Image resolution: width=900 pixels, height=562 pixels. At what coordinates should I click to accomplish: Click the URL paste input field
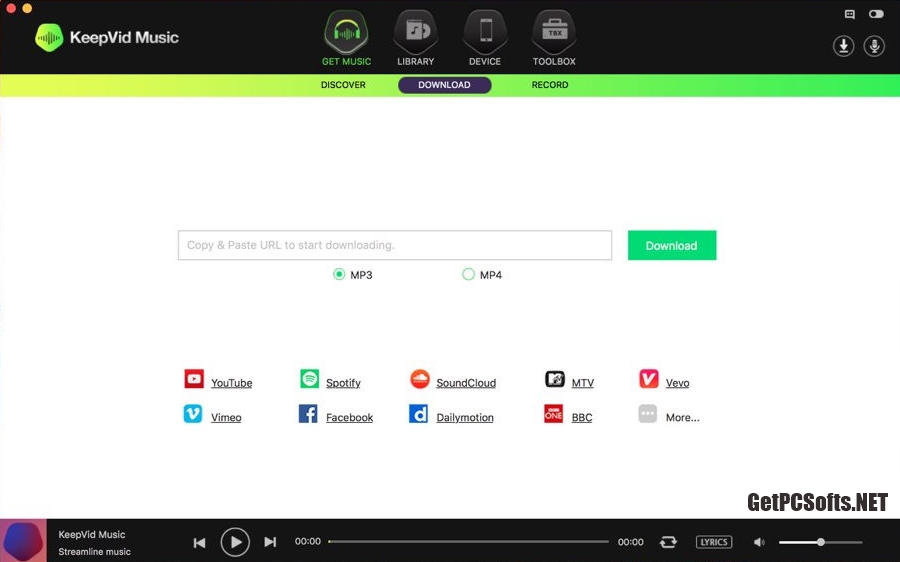(x=395, y=245)
